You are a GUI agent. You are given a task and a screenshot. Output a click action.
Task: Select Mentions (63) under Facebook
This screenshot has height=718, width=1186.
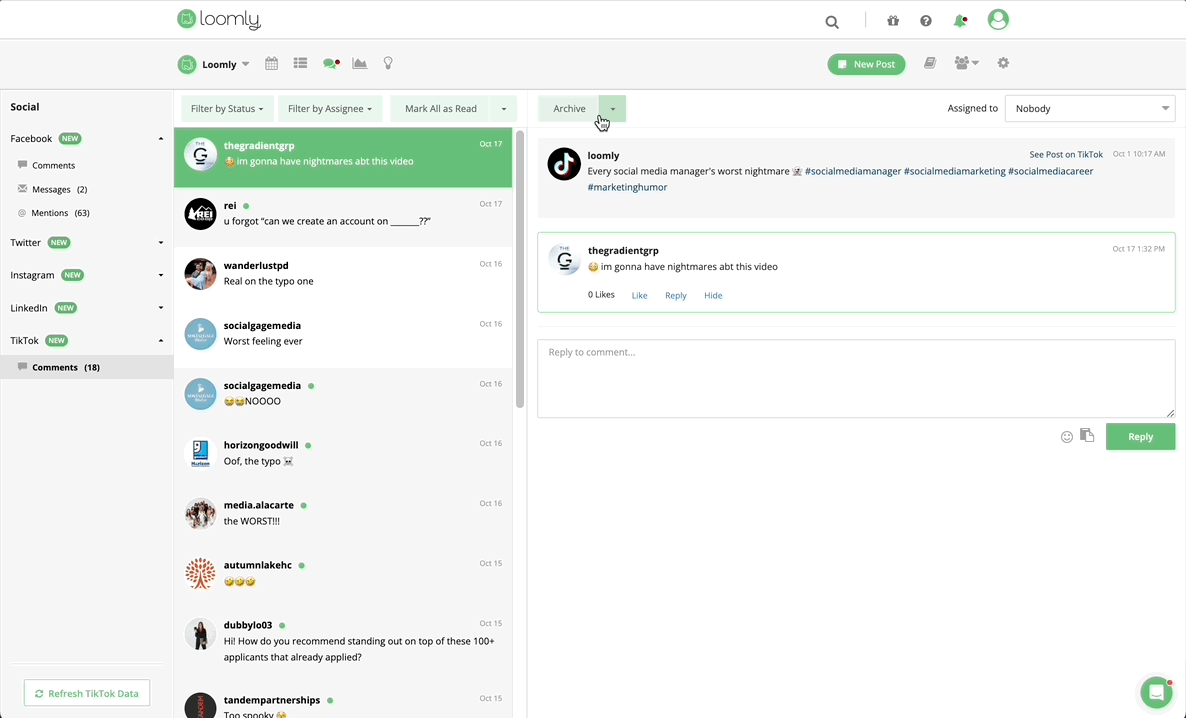(x=56, y=212)
